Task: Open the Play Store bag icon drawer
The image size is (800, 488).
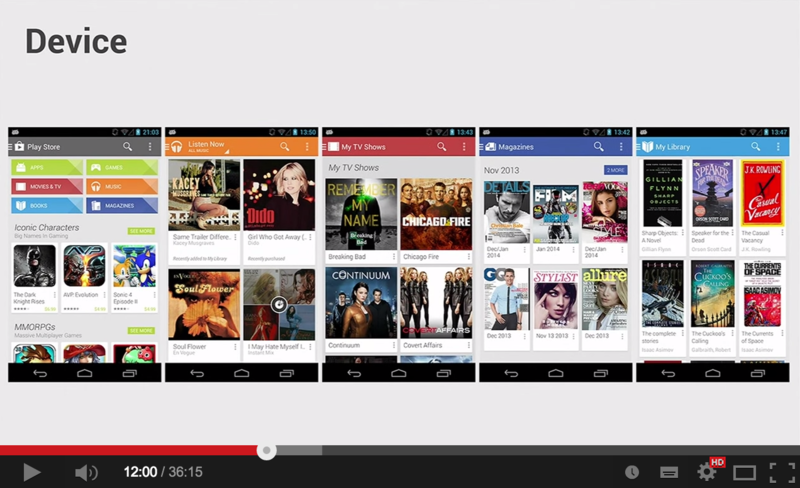Action: point(17,147)
